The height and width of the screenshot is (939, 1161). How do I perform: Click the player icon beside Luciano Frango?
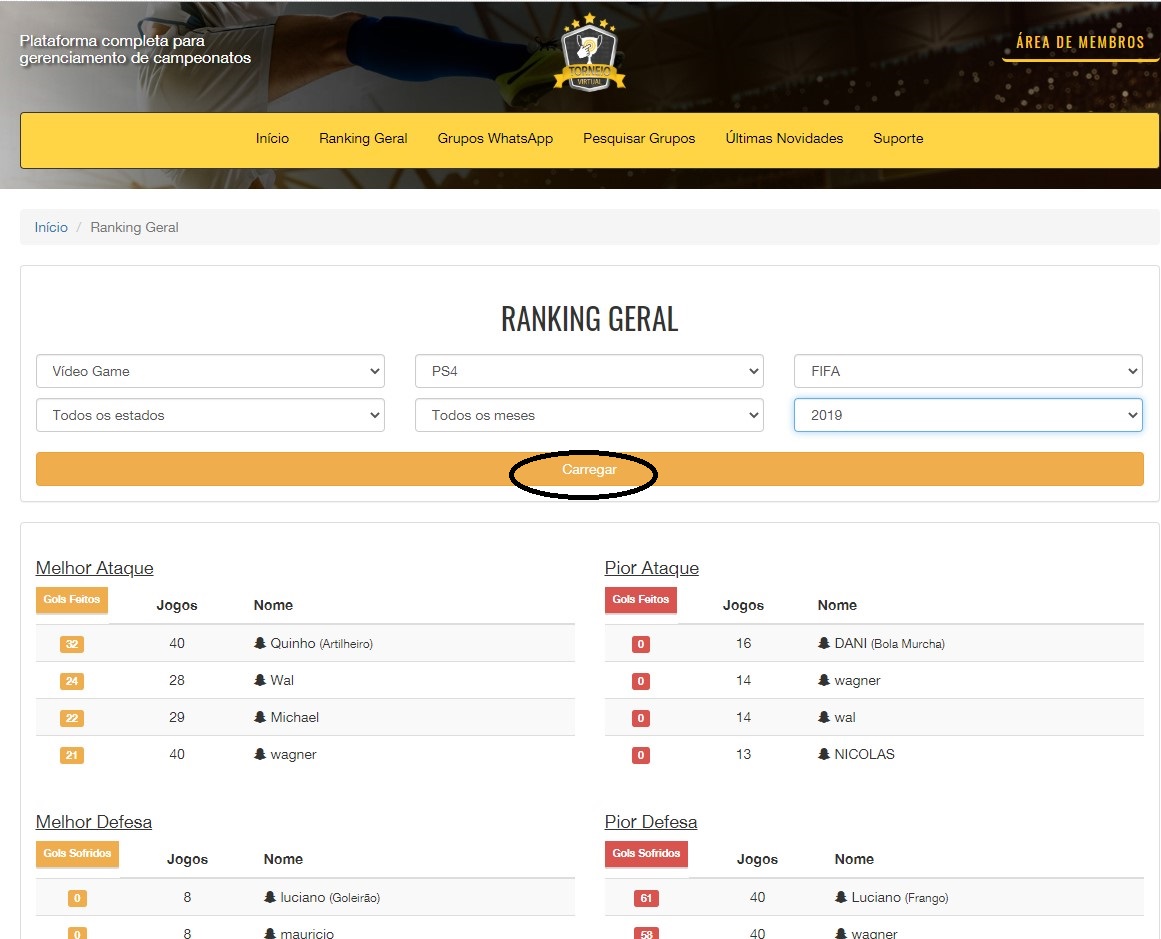(x=841, y=898)
